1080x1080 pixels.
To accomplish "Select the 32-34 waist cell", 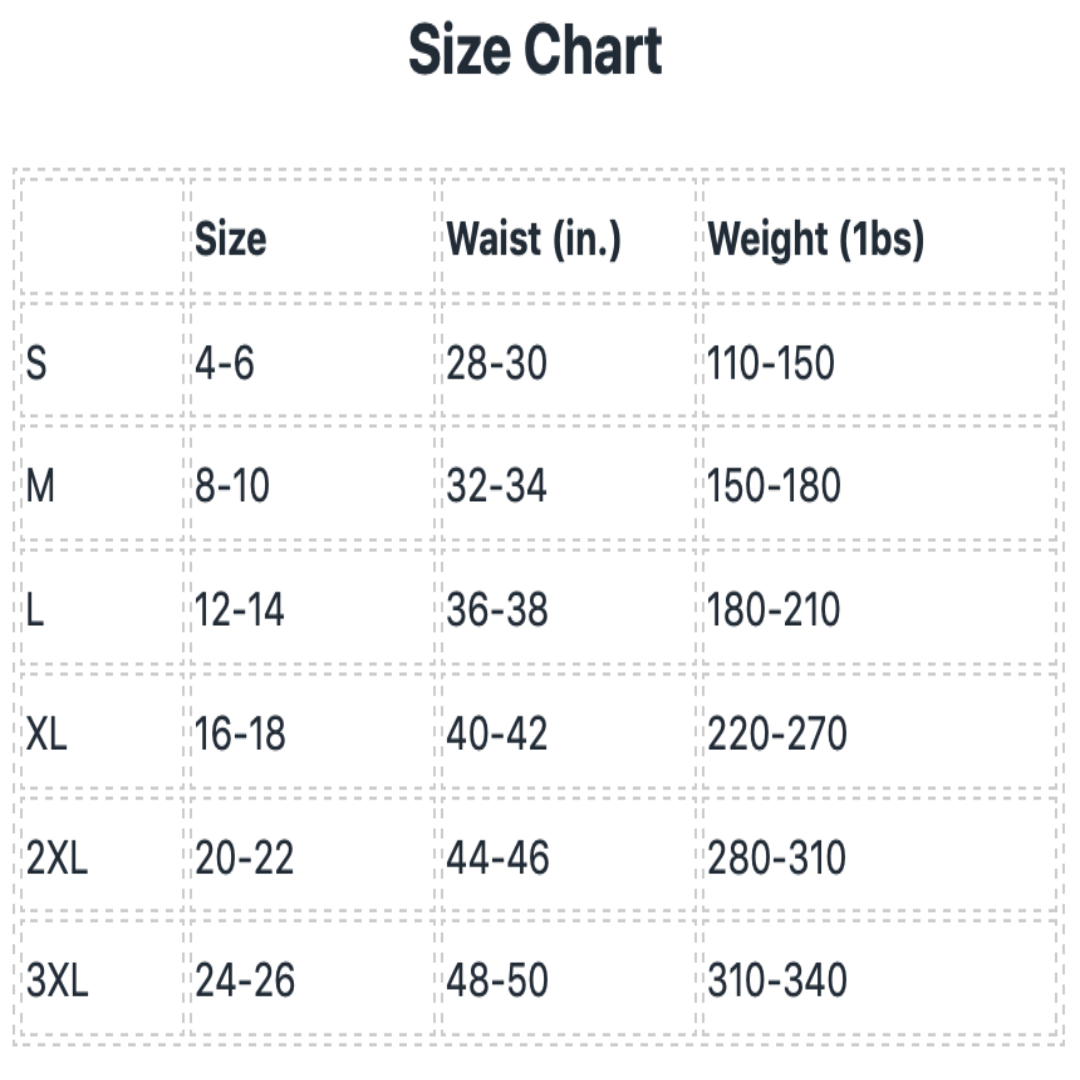I will point(496,487).
